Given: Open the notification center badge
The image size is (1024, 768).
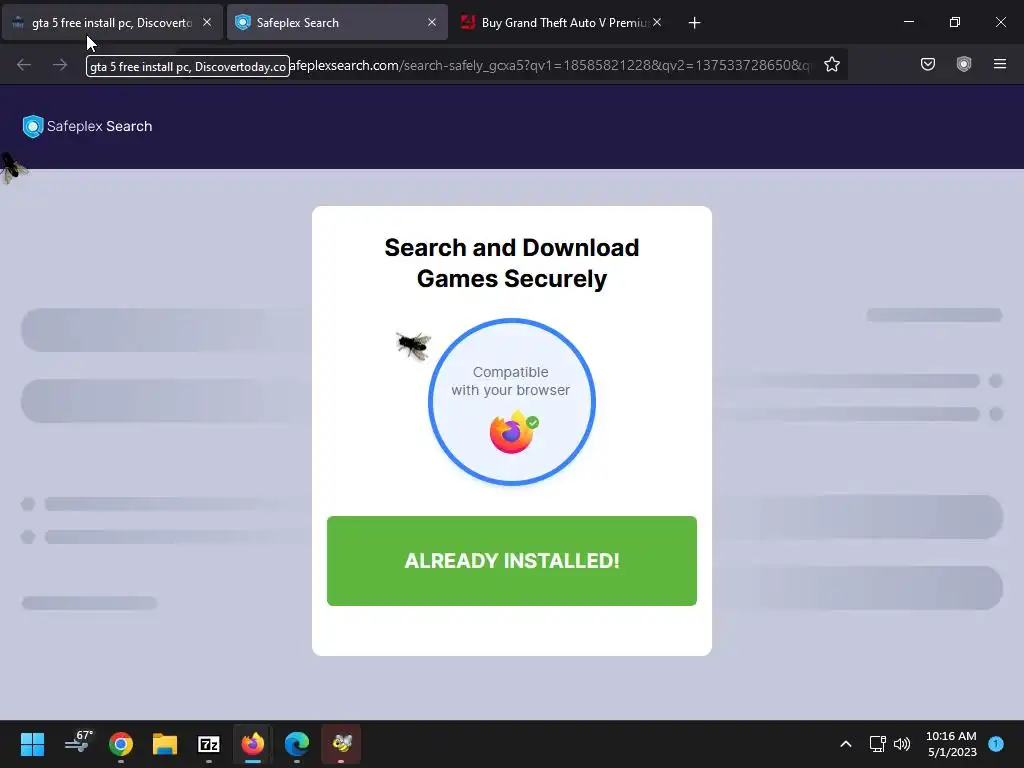Looking at the screenshot, I should click(996, 743).
